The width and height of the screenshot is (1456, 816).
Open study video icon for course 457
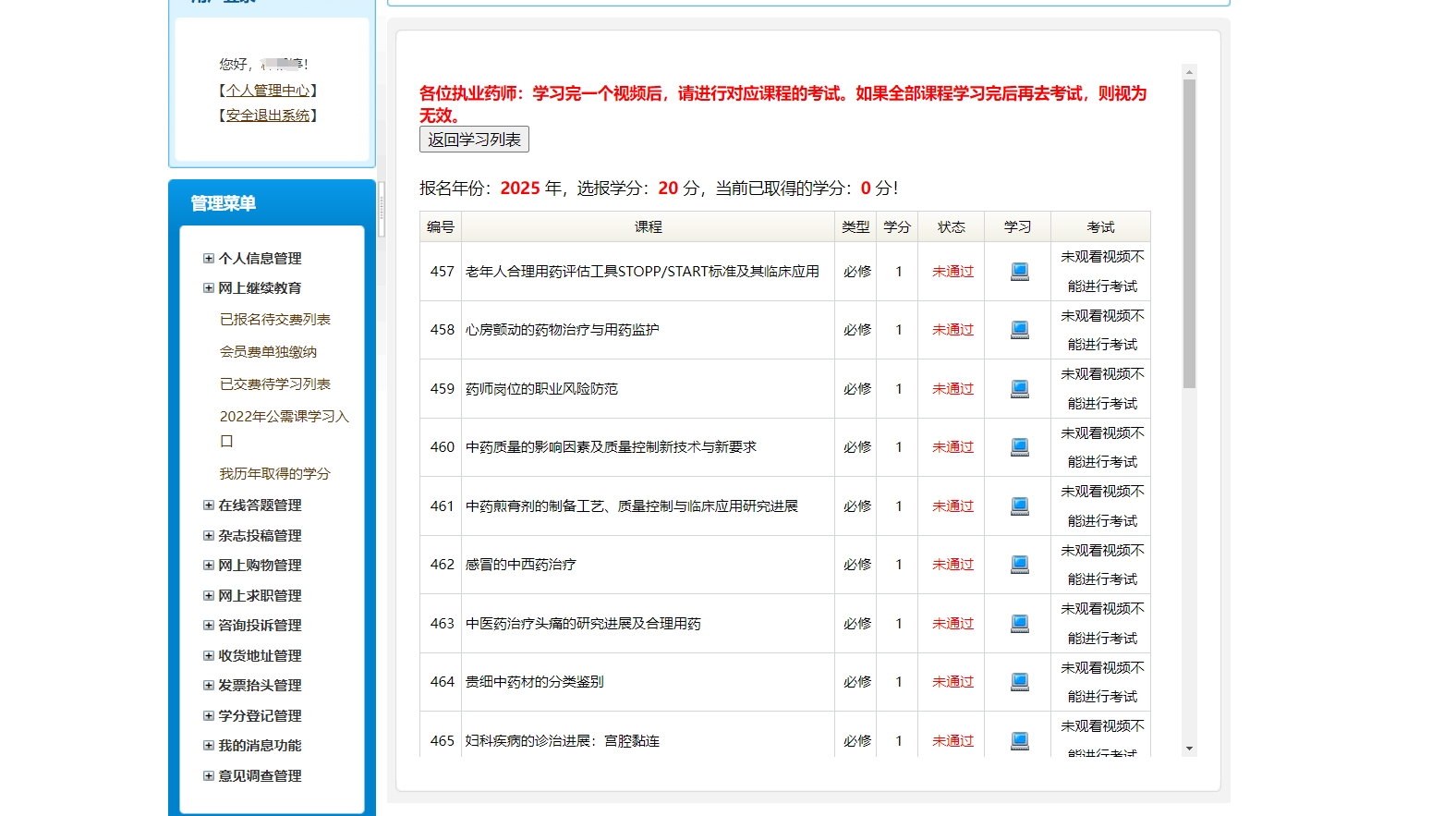point(1019,272)
